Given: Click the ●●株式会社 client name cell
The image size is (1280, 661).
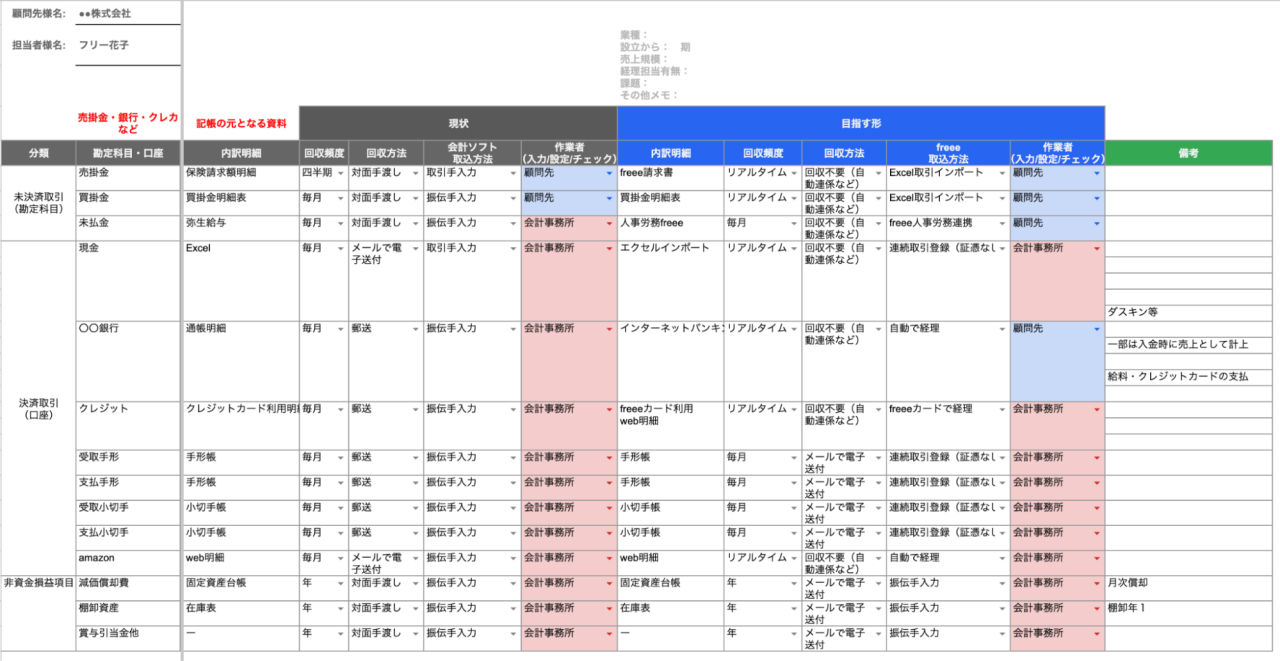Looking at the screenshot, I should [x=128, y=14].
